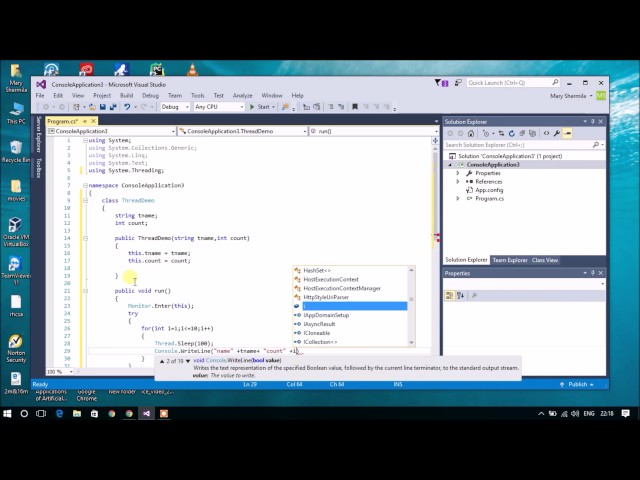Click the feedback icon beside Quick Launch
Screen dimensions: 640x480
point(458,83)
